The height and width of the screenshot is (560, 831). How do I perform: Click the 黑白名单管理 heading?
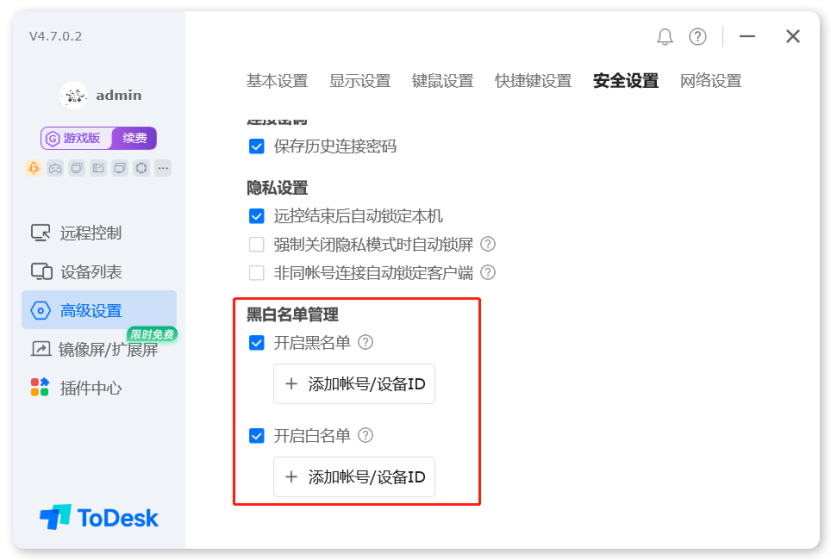293,314
